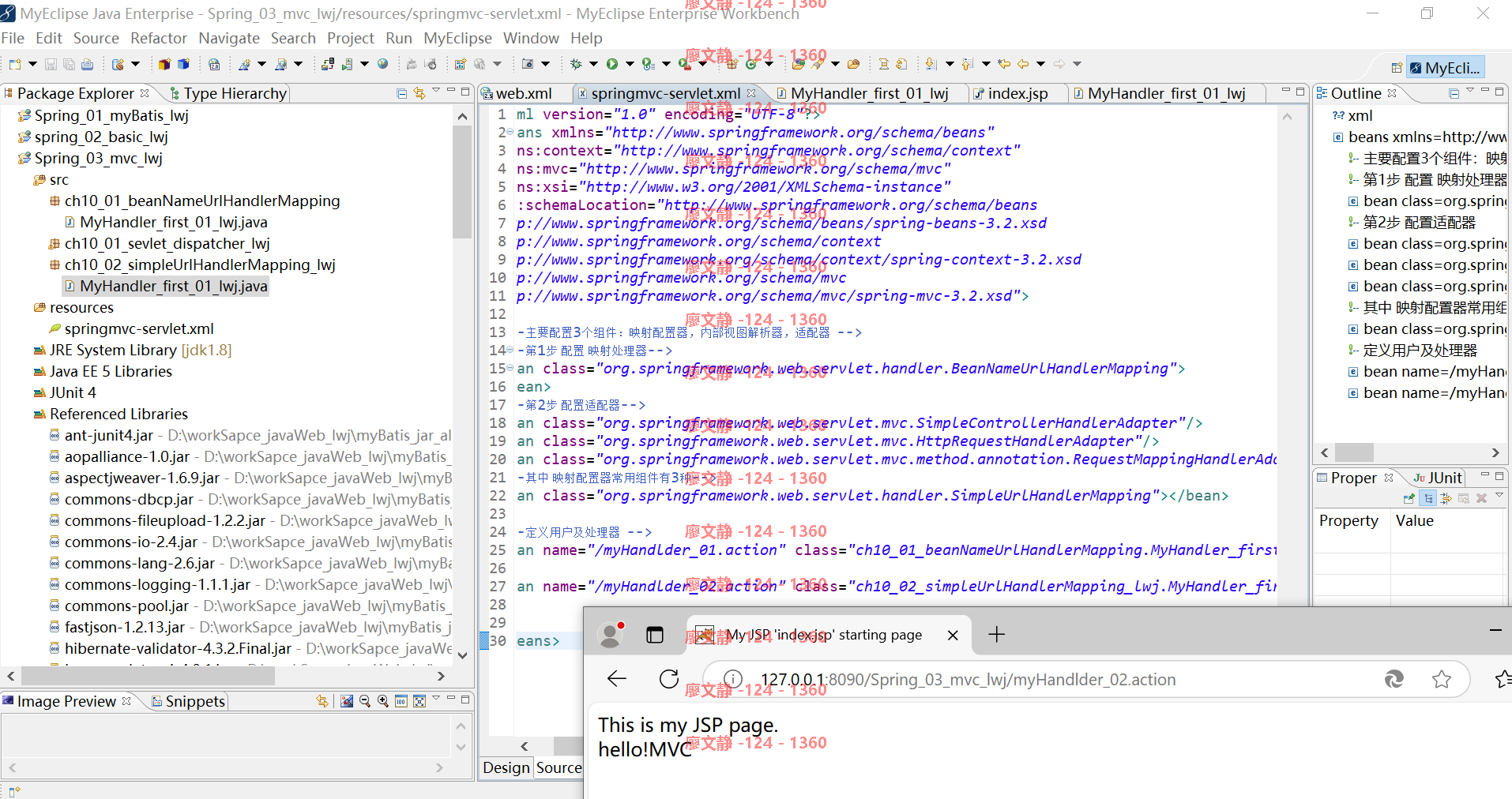This screenshot has height=799, width=1512.
Task: Click the Package Explorer horizontal scrollbar thumb
Action: pyautogui.click(x=148, y=677)
